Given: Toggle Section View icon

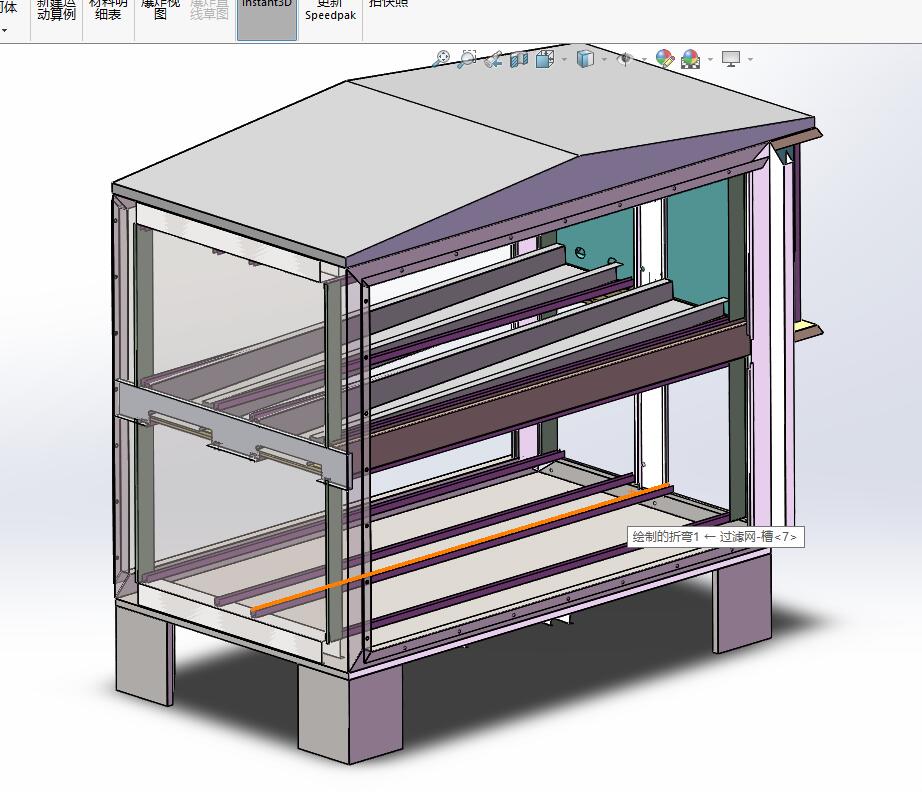Looking at the screenshot, I should click(519, 59).
